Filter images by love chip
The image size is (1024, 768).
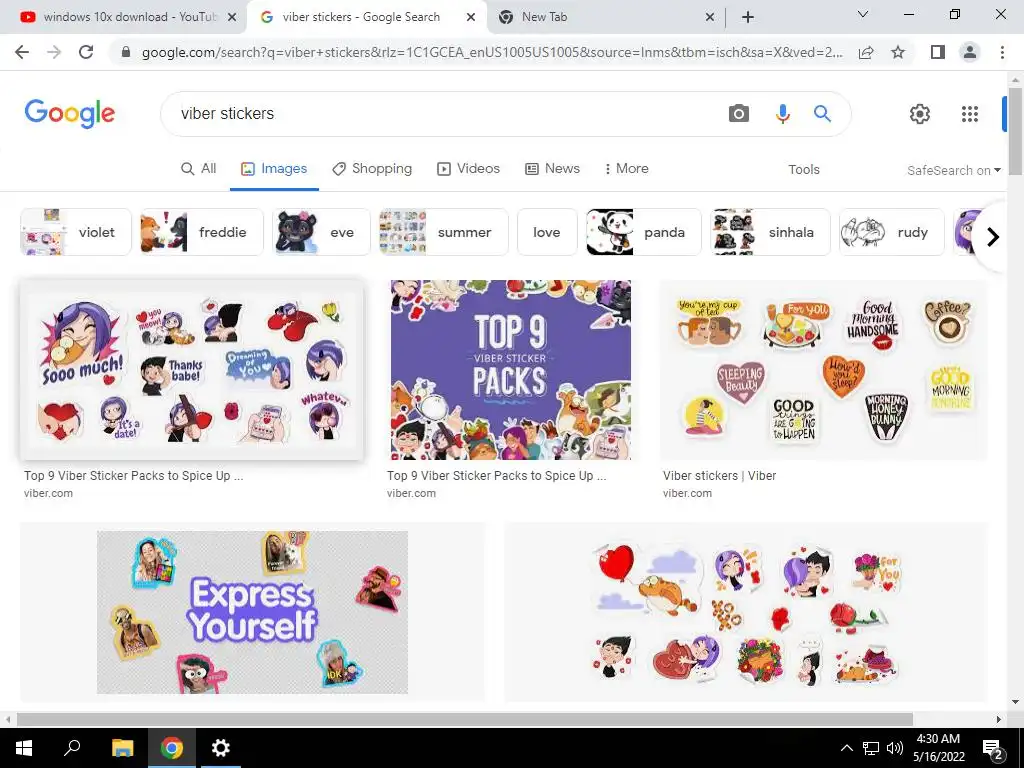tap(547, 232)
